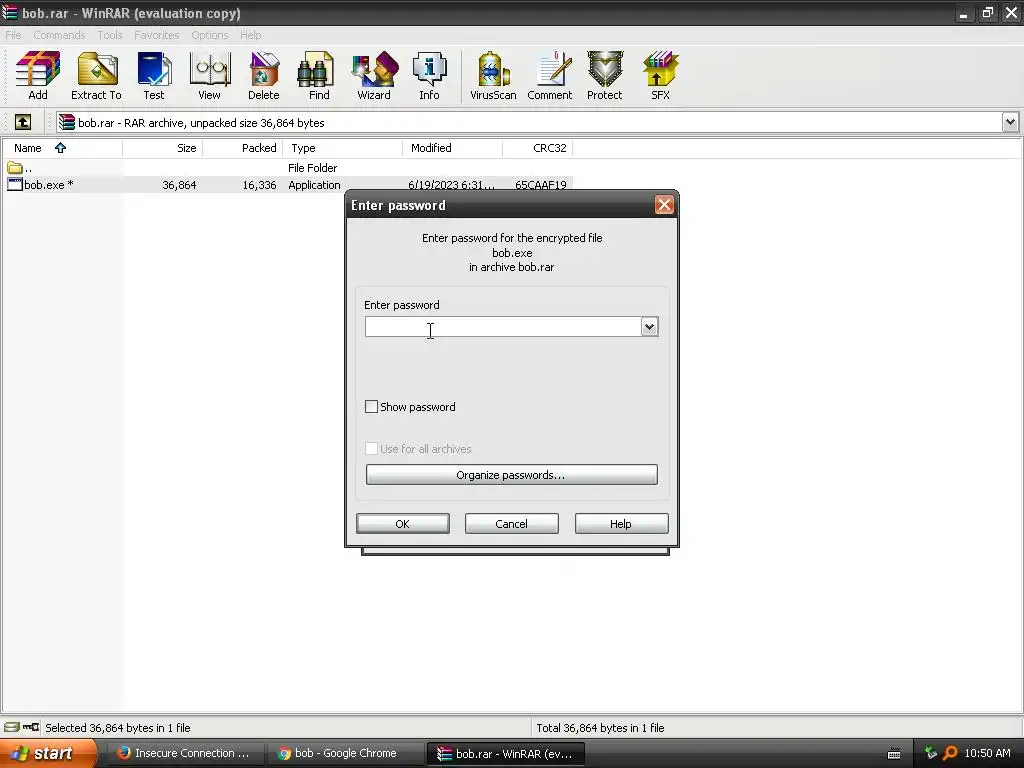Click the 16,336 packed cell

click(x=259, y=185)
